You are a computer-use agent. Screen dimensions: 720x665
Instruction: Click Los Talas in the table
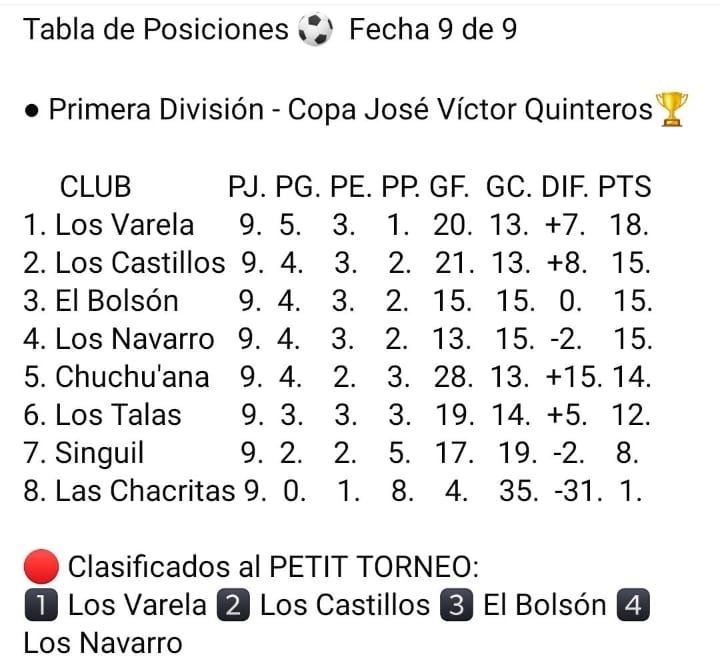click(x=118, y=415)
